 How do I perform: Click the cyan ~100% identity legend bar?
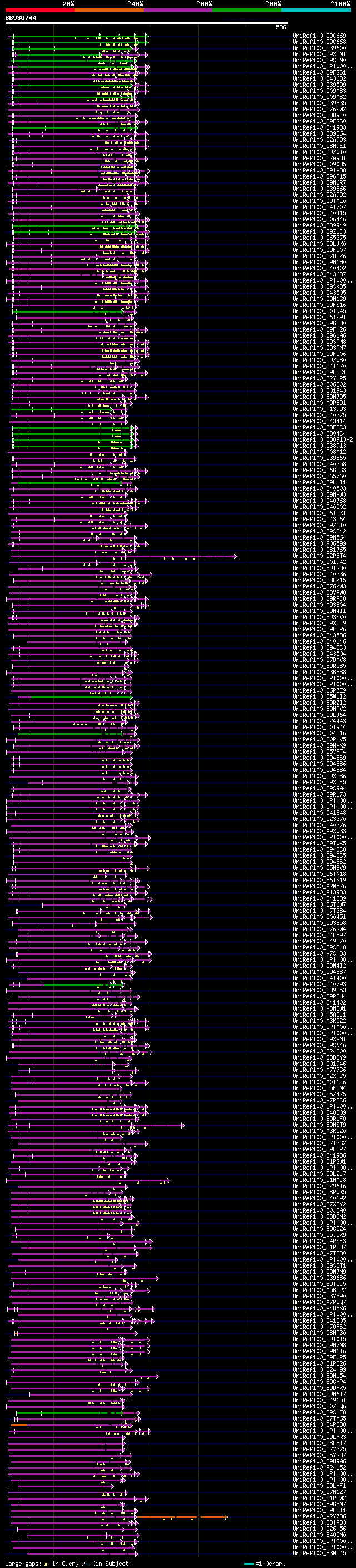click(x=317, y=10)
